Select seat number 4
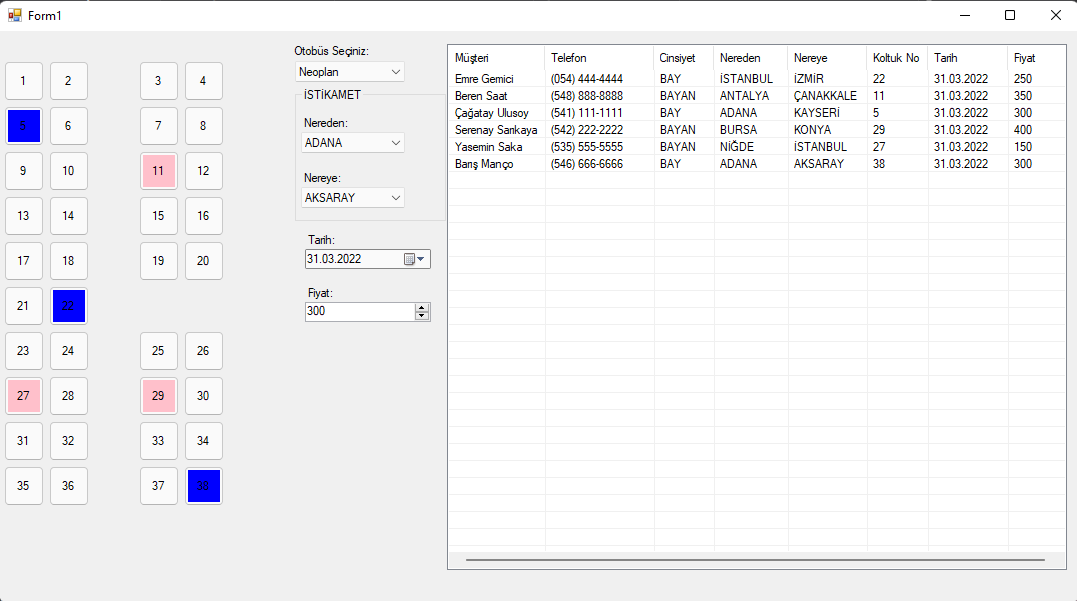The width and height of the screenshot is (1077, 601). click(x=203, y=81)
